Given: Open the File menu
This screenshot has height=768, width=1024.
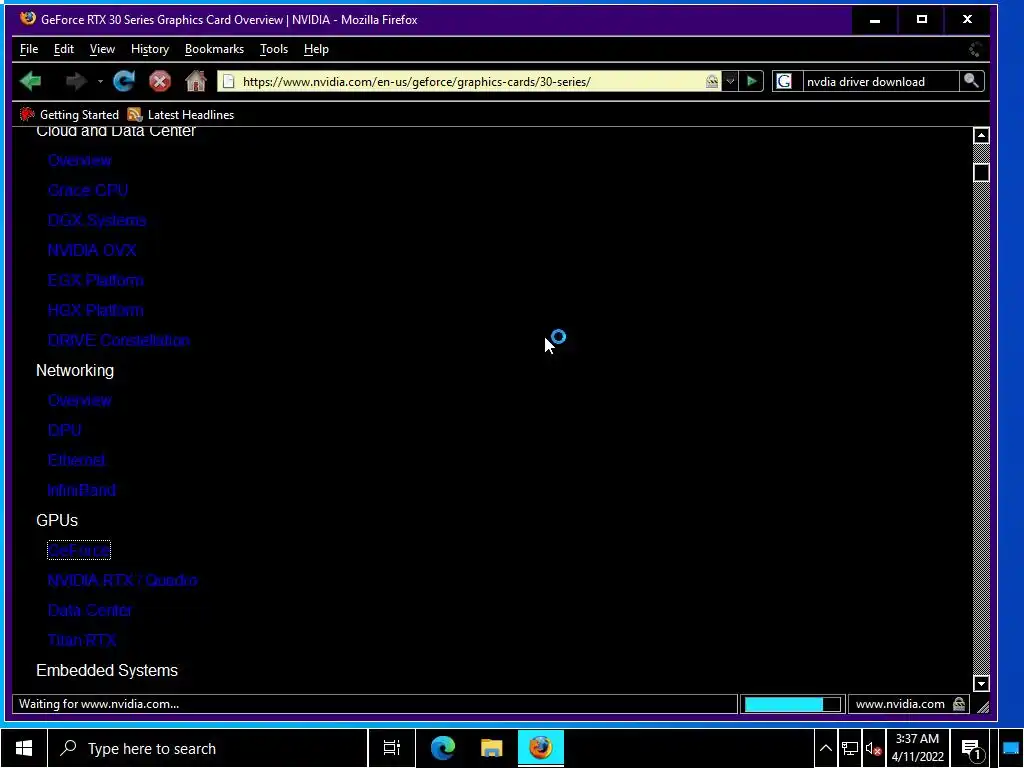Looking at the screenshot, I should [29, 49].
